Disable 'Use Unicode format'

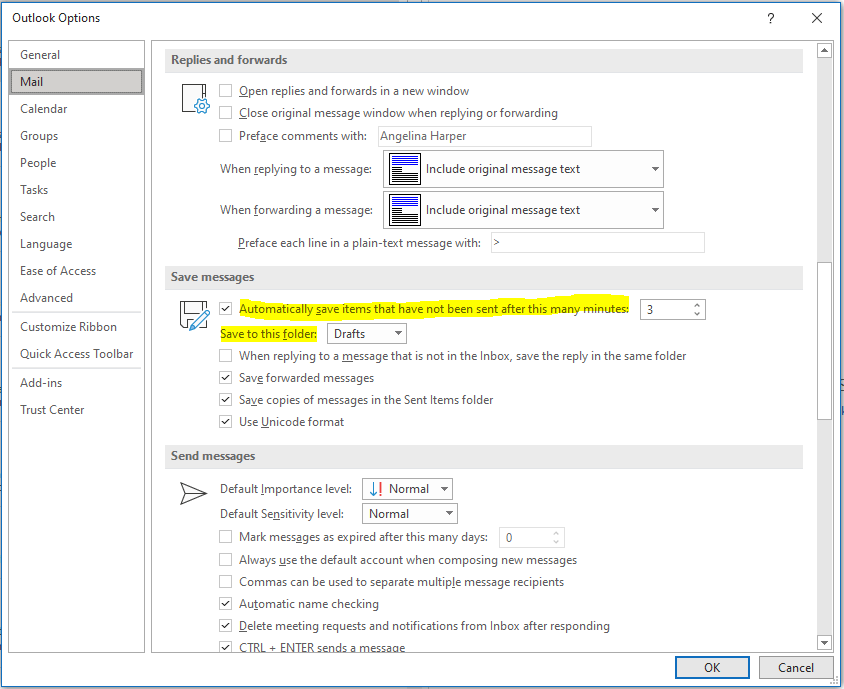click(226, 421)
